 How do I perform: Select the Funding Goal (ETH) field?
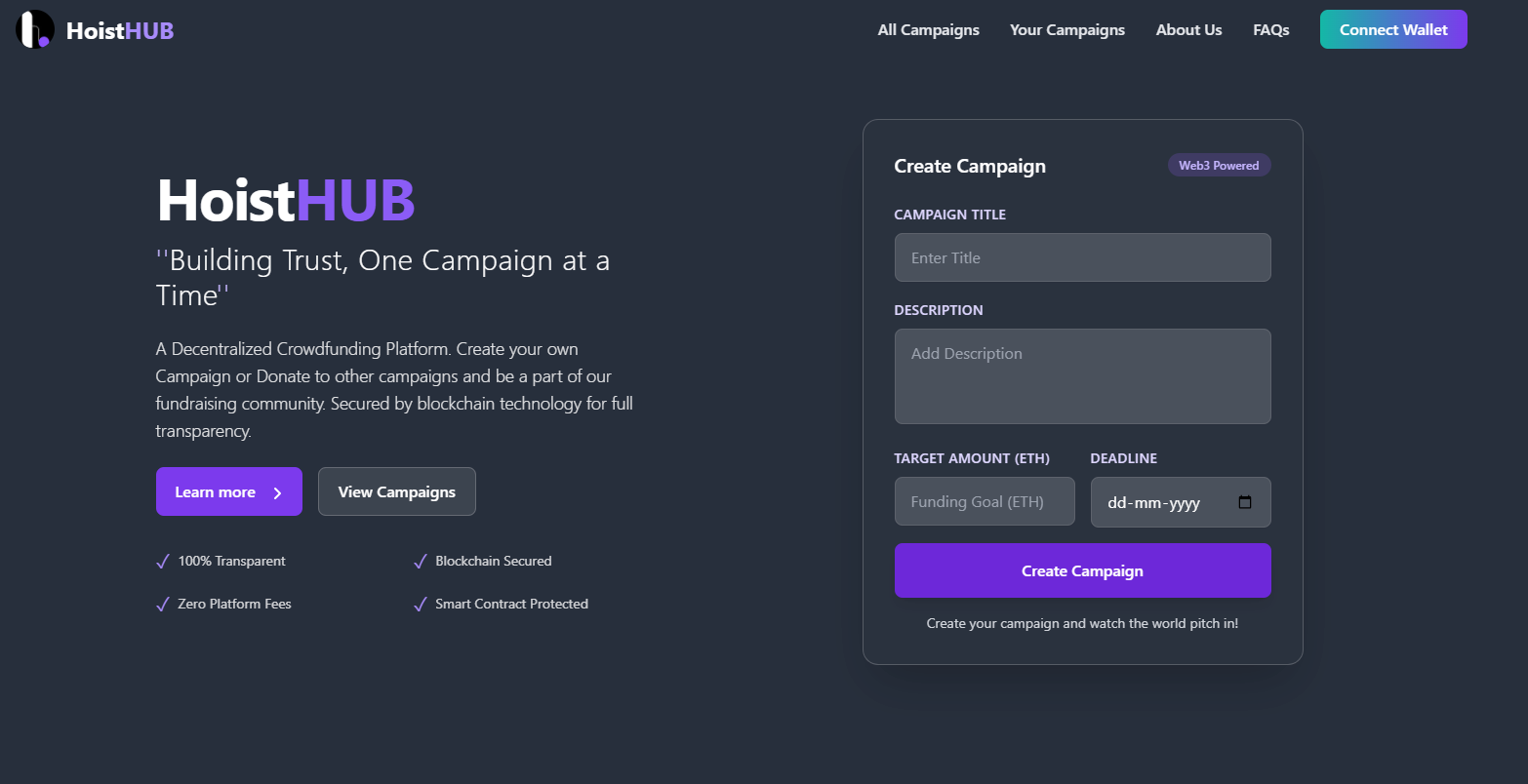click(x=985, y=501)
